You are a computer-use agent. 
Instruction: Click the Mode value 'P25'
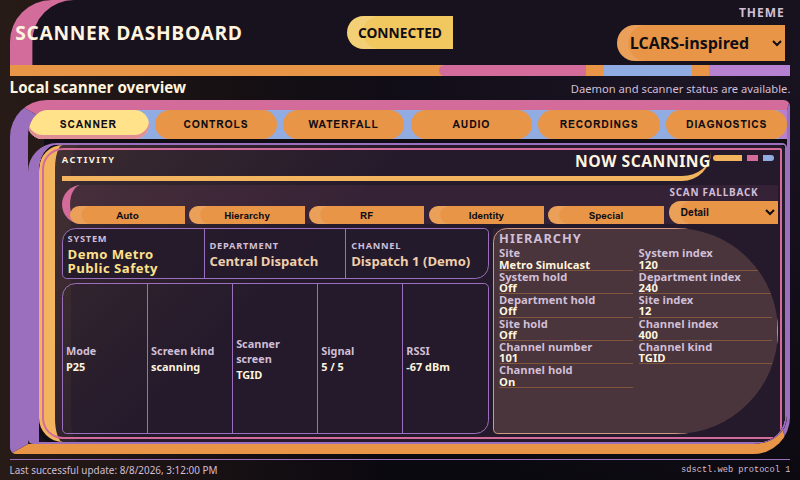click(x=76, y=367)
